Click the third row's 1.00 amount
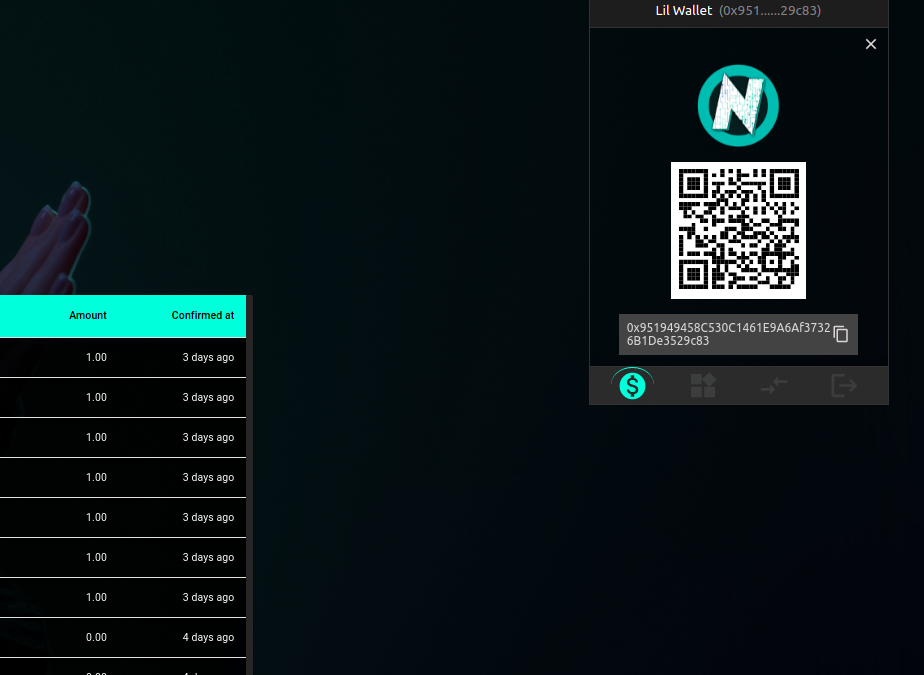The width and height of the screenshot is (924, 675). point(96,437)
